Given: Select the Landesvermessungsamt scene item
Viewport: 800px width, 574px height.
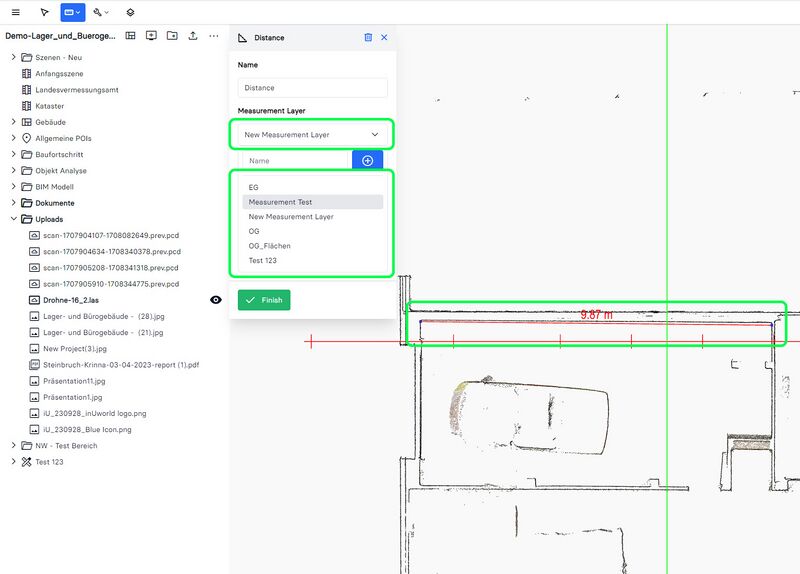Looking at the screenshot, I should click(77, 90).
